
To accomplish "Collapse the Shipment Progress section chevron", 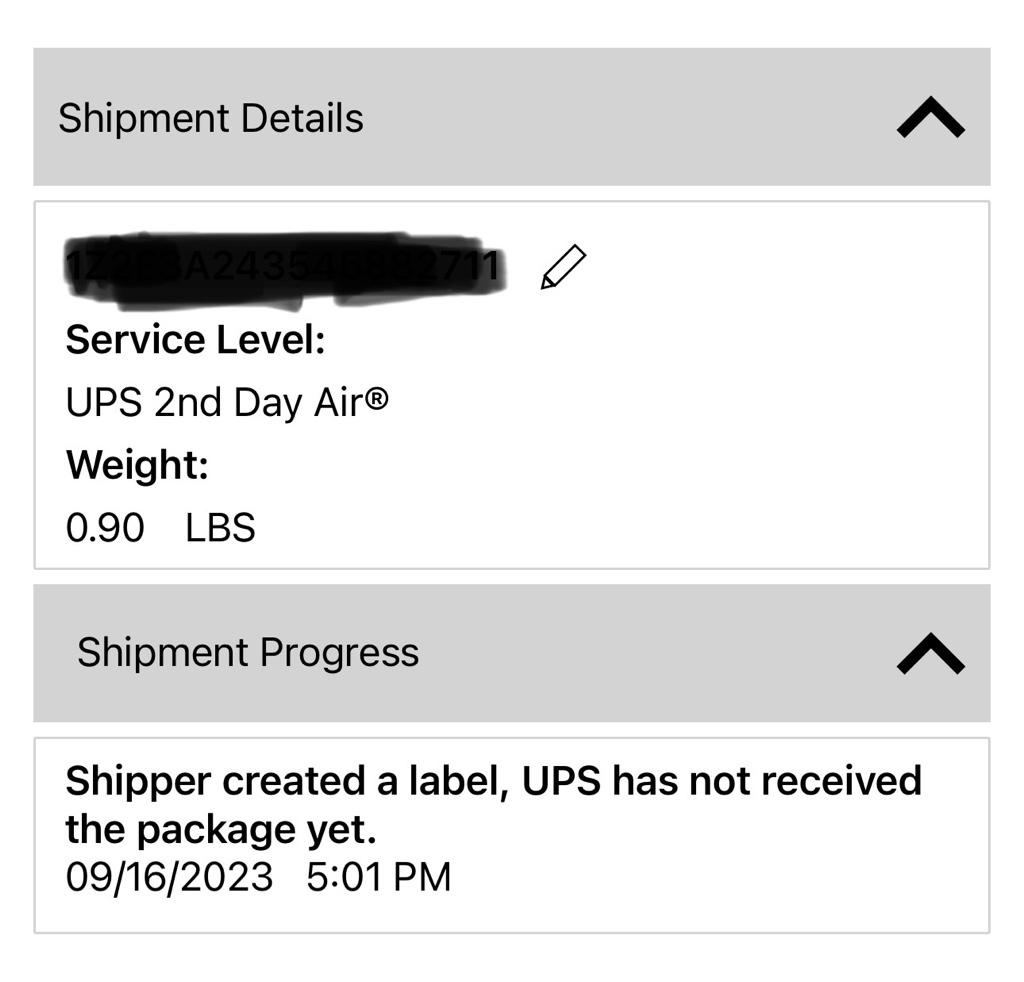I will click(x=930, y=654).
